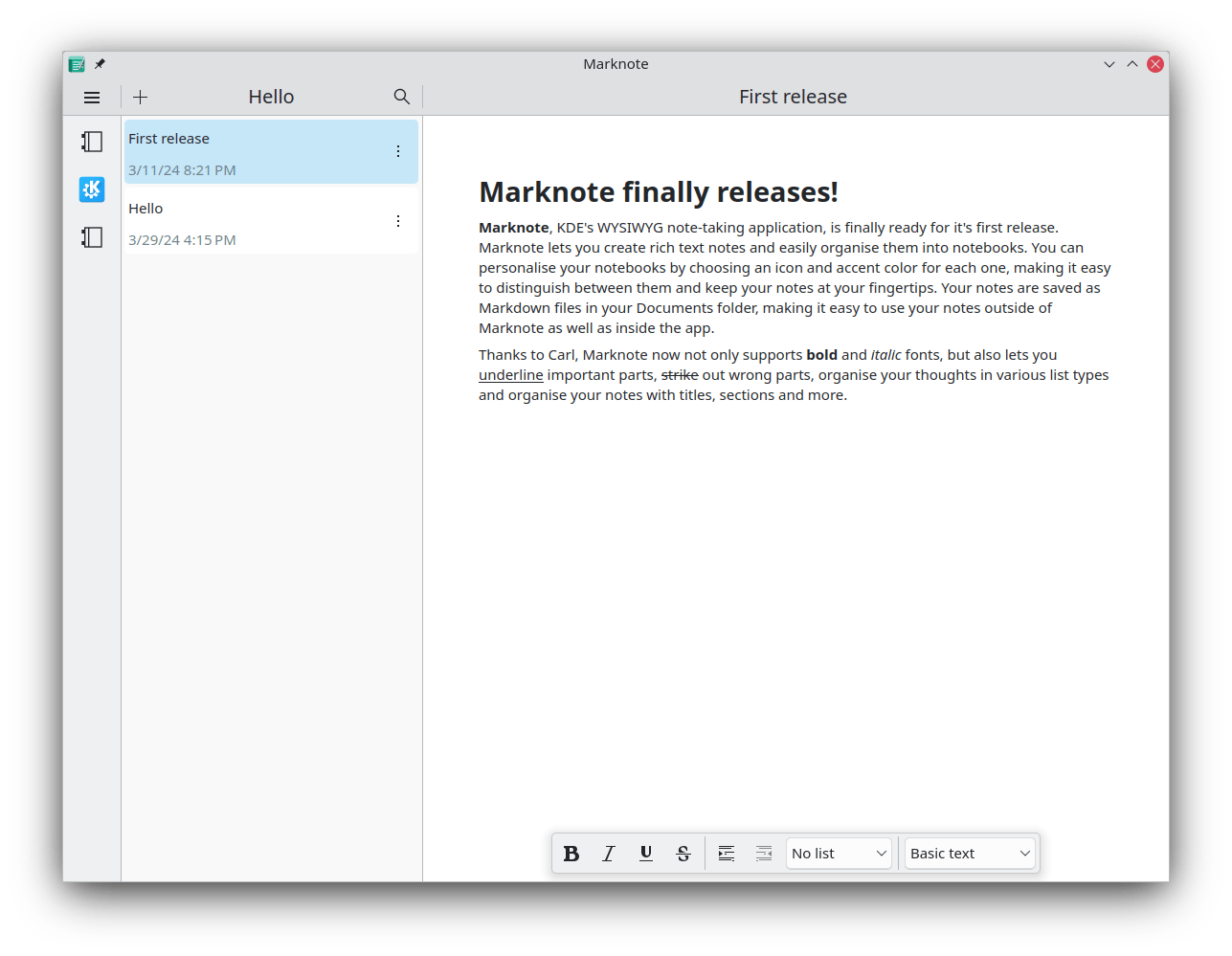Open the hamburger menu

(x=91, y=97)
